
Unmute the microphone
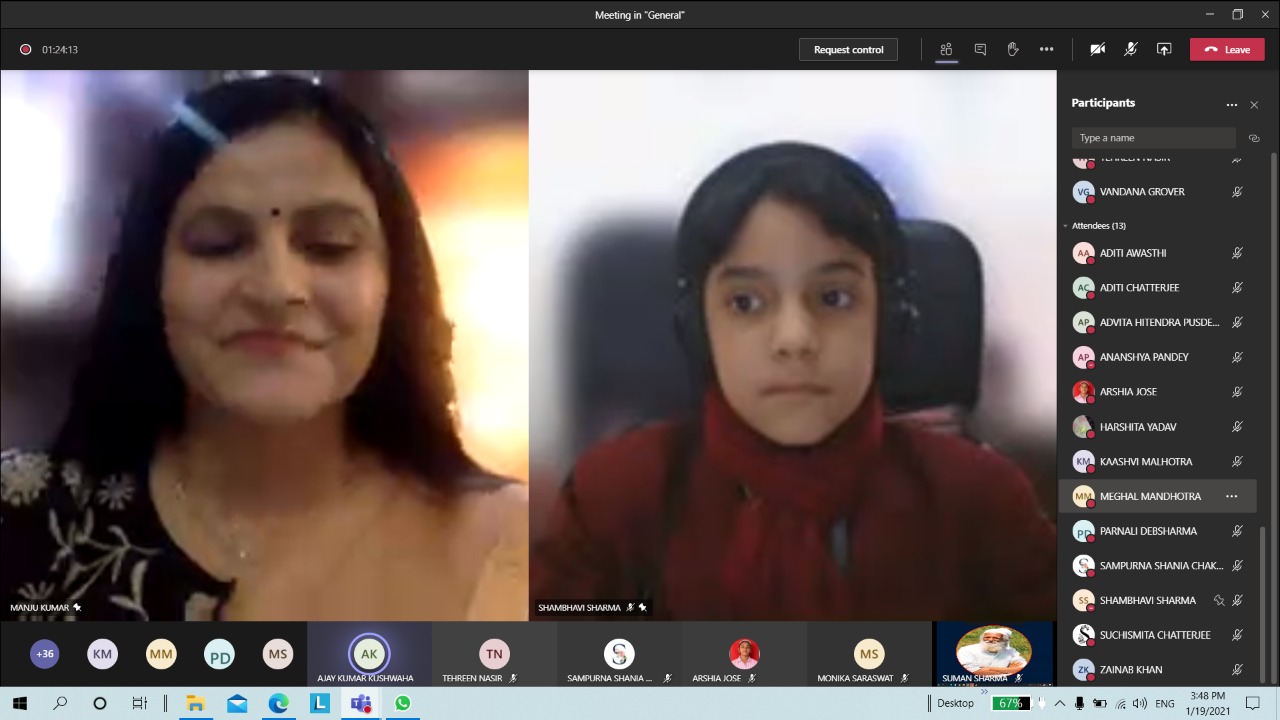tap(1131, 49)
